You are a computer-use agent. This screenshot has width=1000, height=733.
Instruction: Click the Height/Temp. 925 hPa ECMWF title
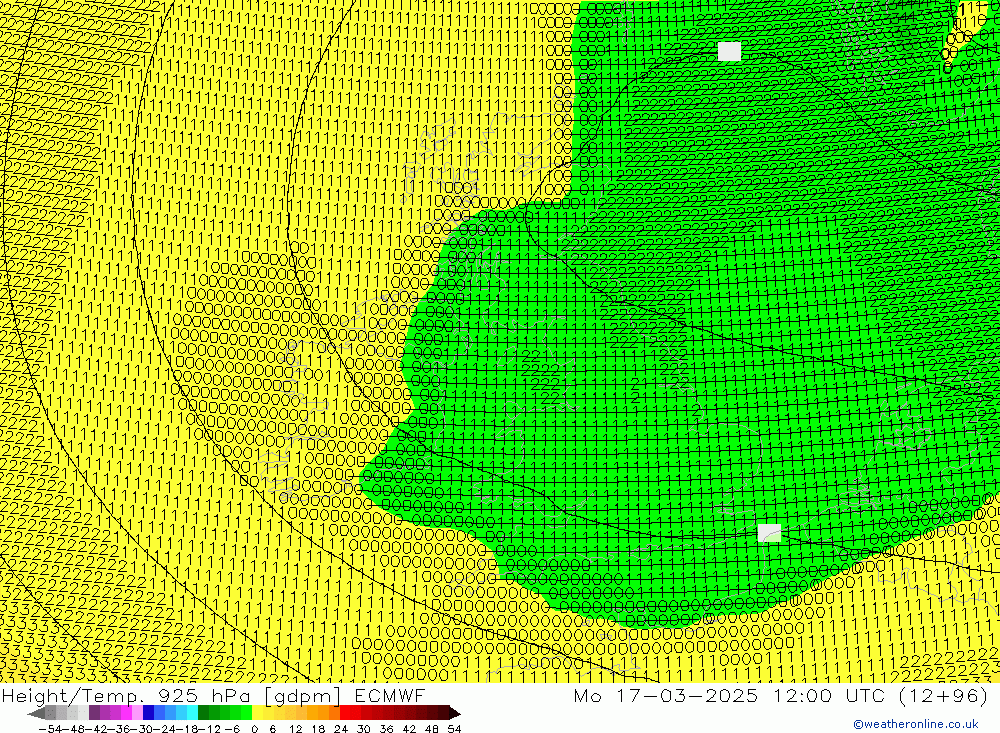(213, 695)
